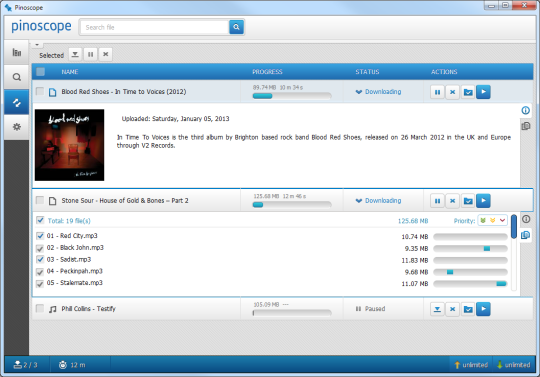Pause the Blood Red Shoes download
Screen dimensions: 540x377
[x=437, y=92]
